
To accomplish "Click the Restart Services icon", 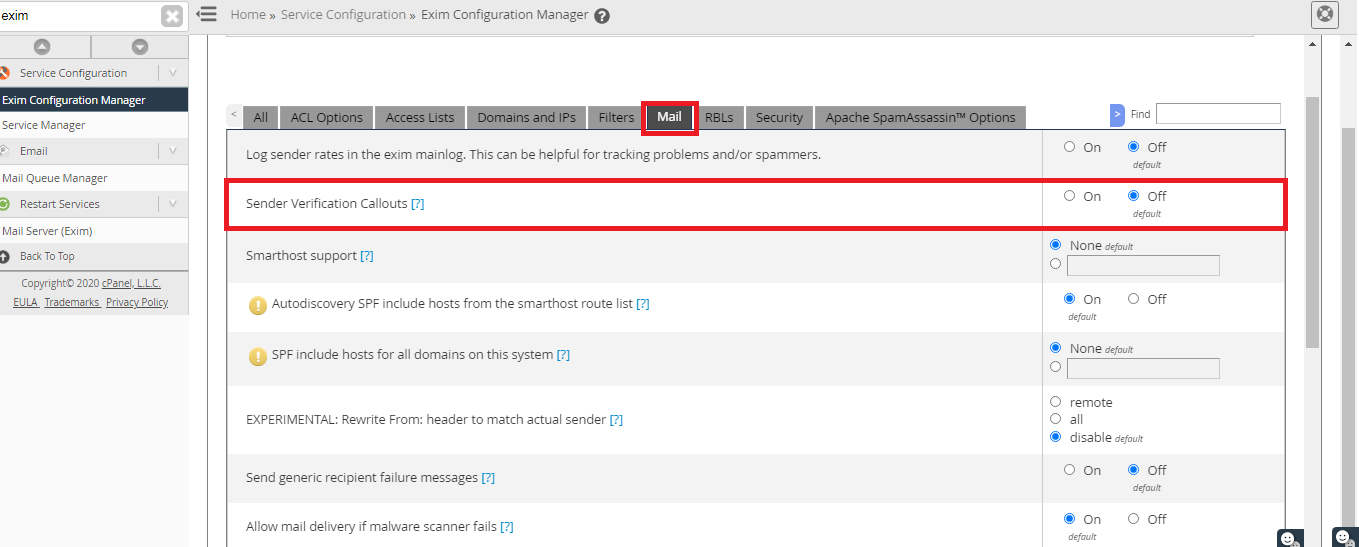I will point(5,204).
